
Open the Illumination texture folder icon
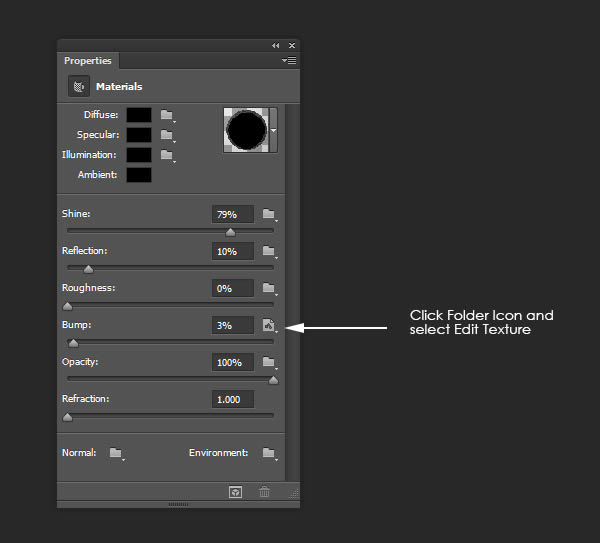point(167,155)
